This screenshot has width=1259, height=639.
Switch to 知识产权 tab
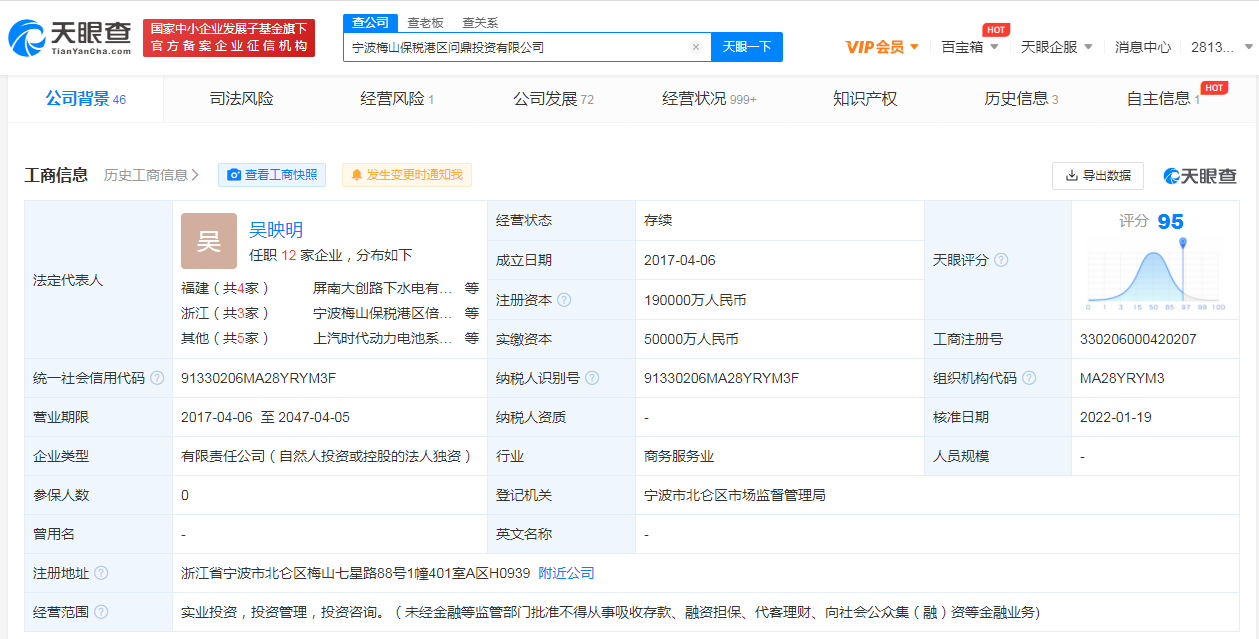click(x=865, y=99)
